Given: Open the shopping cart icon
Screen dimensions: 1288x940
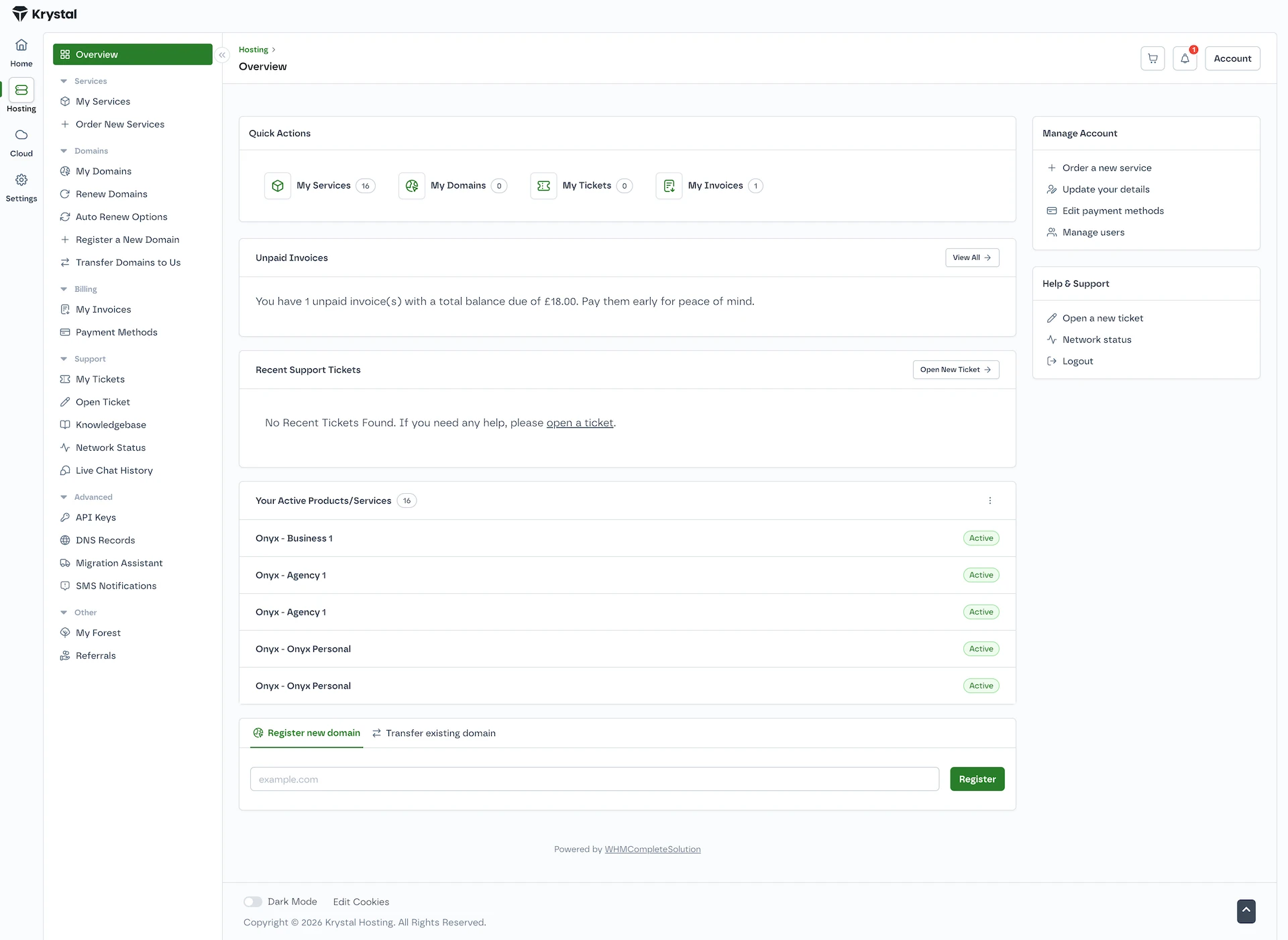Looking at the screenshot, I should tap(1152, 58).
